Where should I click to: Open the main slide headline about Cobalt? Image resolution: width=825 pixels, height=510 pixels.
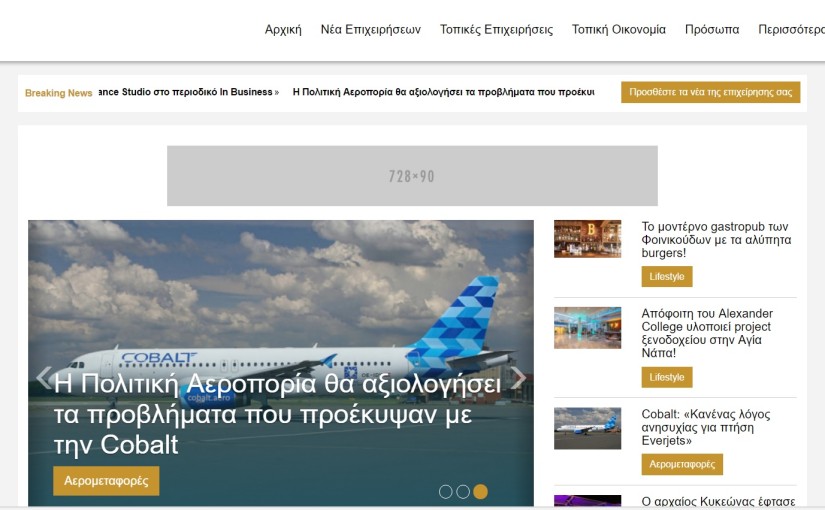coord(277,414)
